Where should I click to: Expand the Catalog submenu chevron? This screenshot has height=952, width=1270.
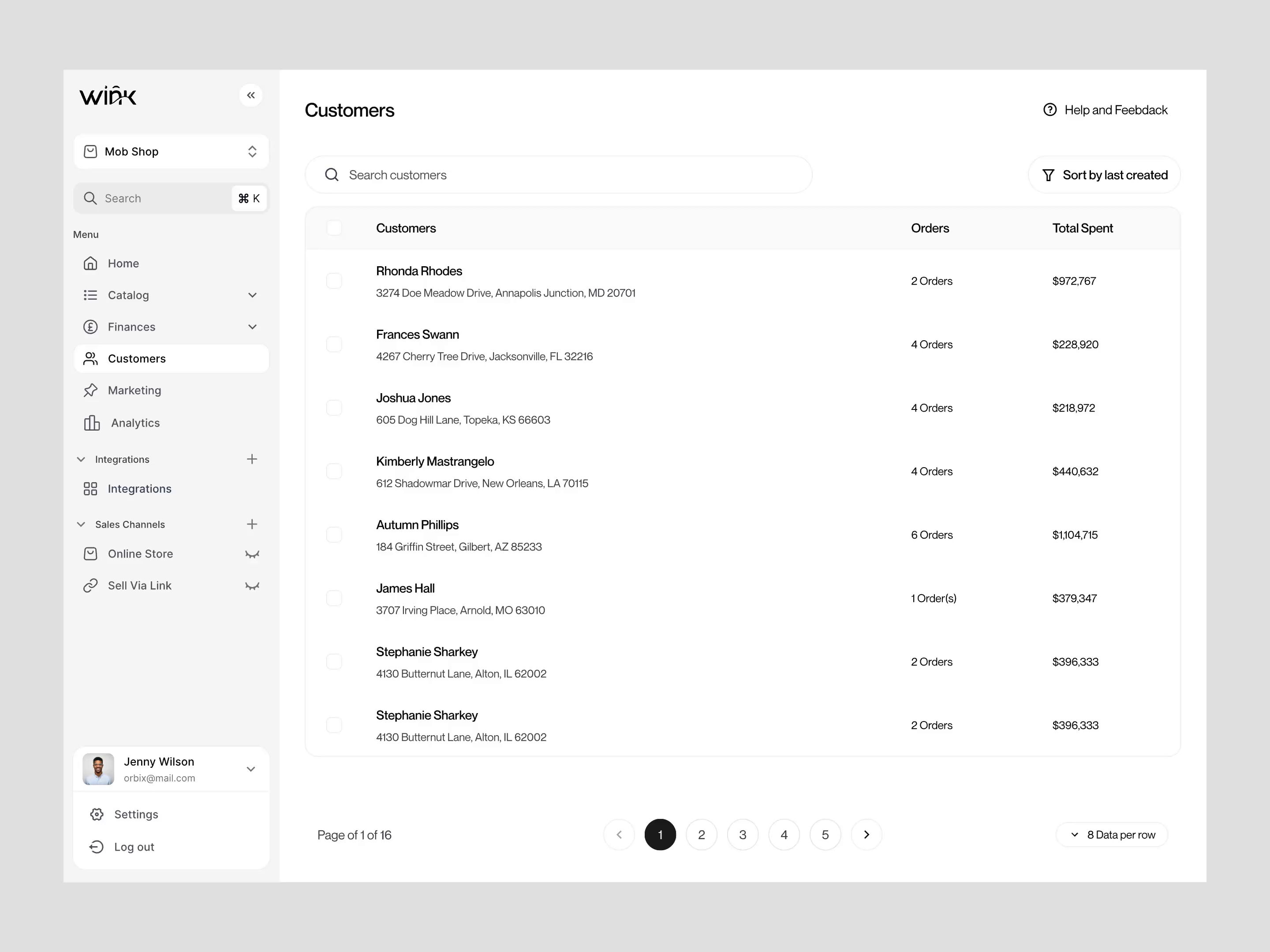point(252,295)
